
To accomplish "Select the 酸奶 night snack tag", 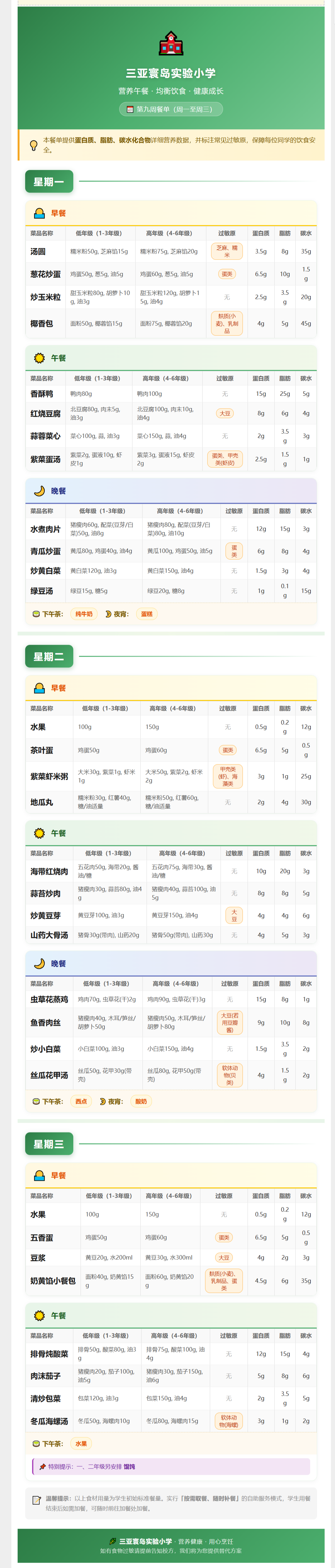I will tap(141, 1101).
